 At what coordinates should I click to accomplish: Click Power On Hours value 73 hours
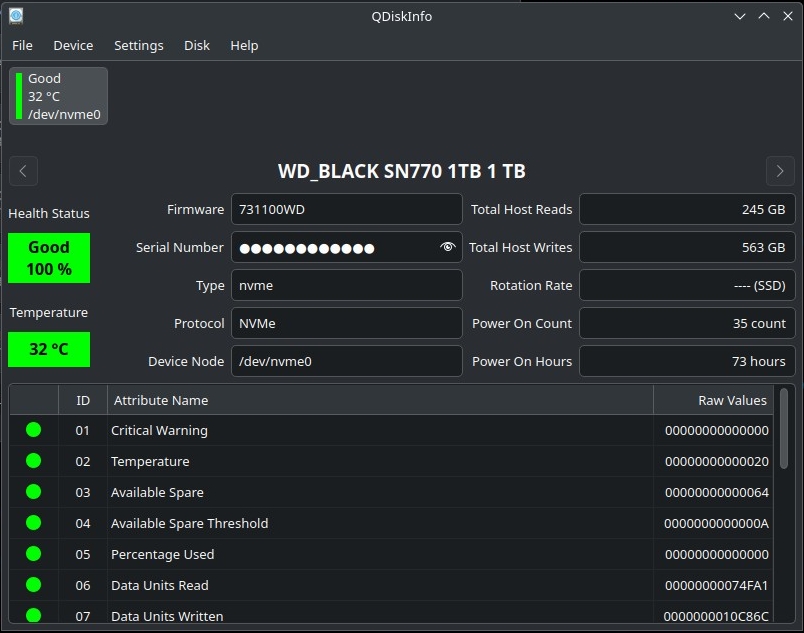pos(687,361)
